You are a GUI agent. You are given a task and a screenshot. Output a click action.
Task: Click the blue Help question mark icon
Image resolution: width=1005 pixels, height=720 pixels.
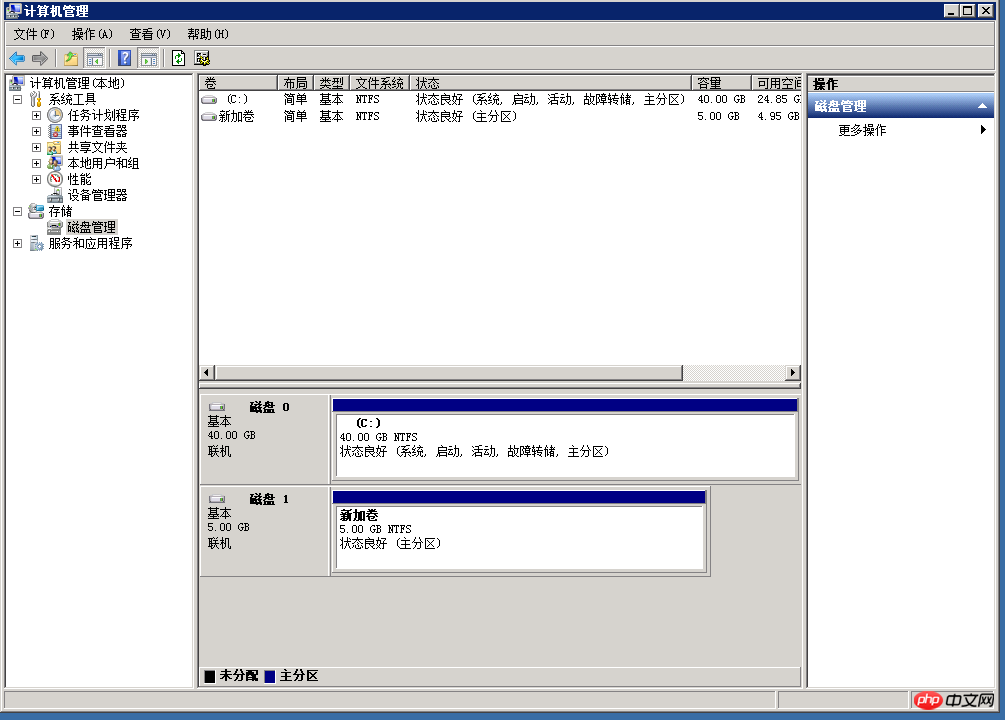click(x=124, y=59)
